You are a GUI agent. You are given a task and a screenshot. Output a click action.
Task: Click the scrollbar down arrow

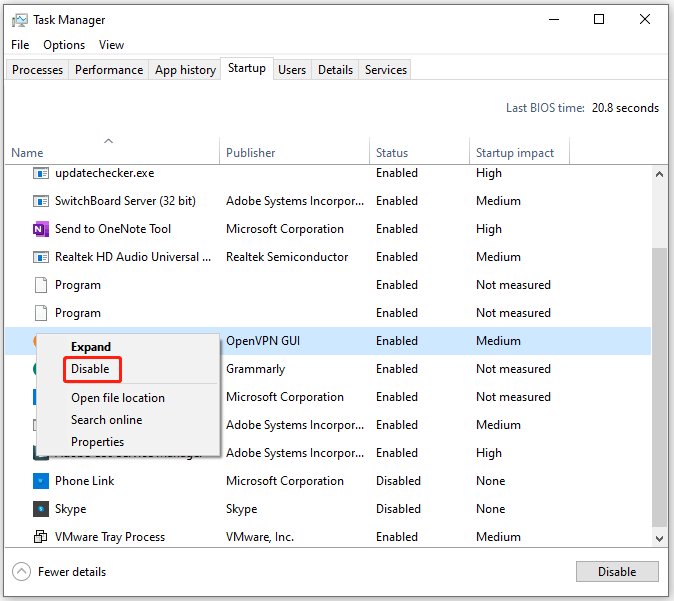[659, 539]
